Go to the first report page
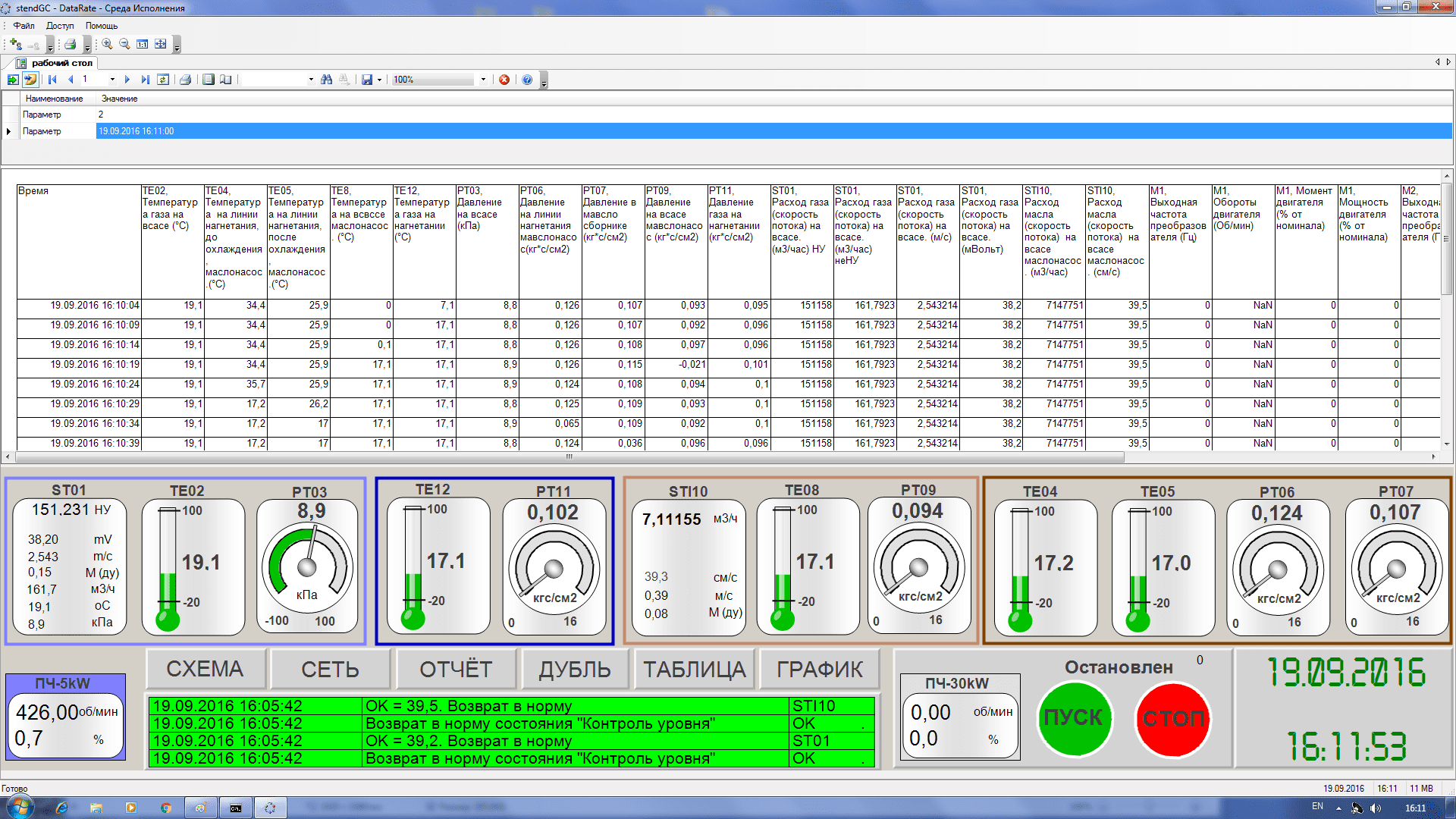This screenshot has width=1456, height=819. coord(52,80)
